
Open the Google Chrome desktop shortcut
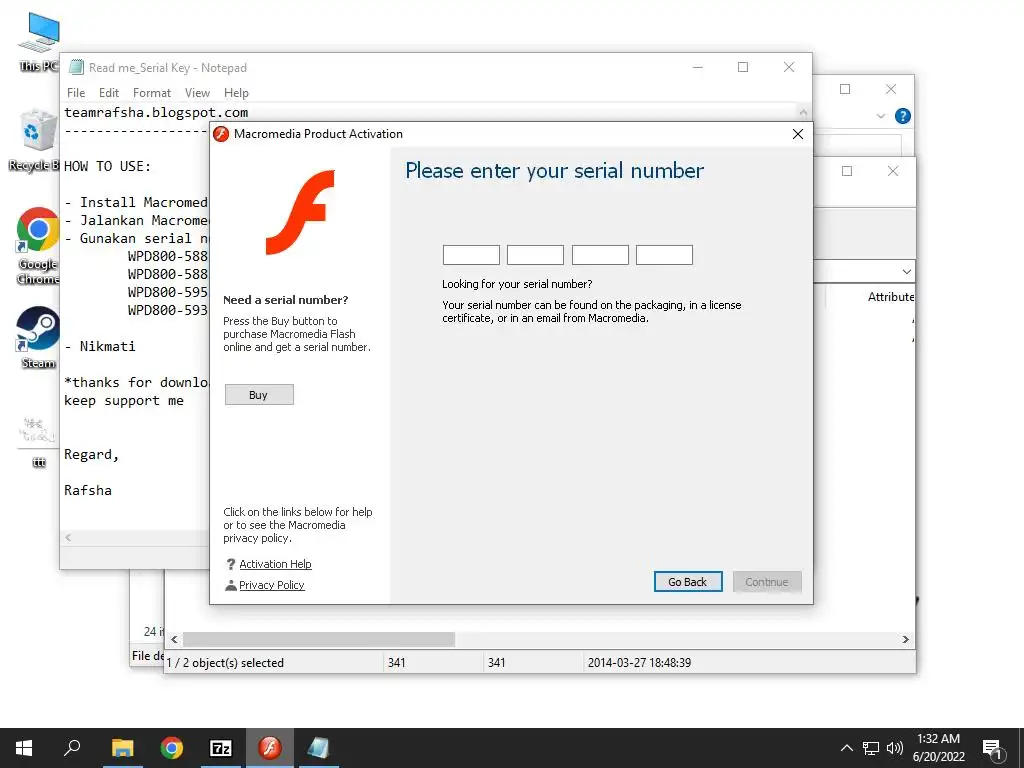38,246
